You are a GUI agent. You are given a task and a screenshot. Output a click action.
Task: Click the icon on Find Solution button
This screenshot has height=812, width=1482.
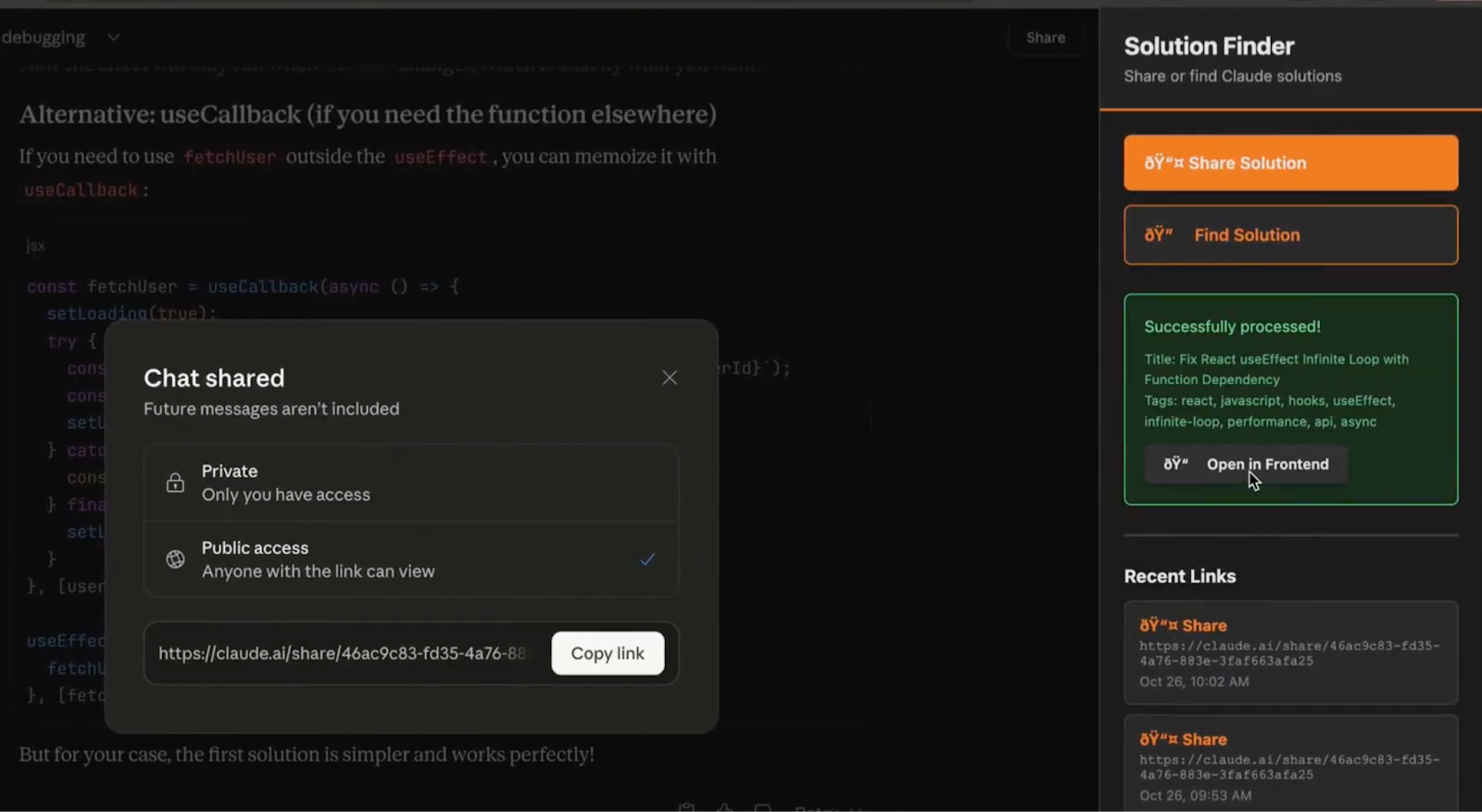tap(1159, 235)
